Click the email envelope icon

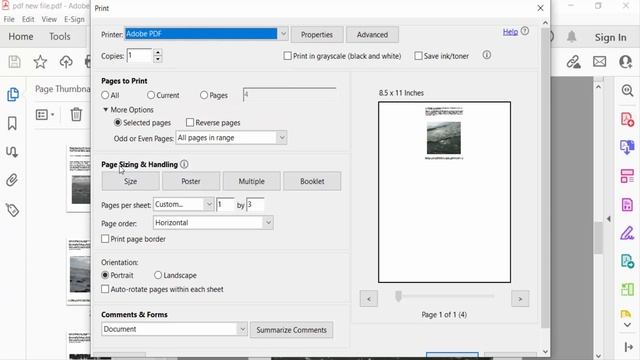pos(599,62)
